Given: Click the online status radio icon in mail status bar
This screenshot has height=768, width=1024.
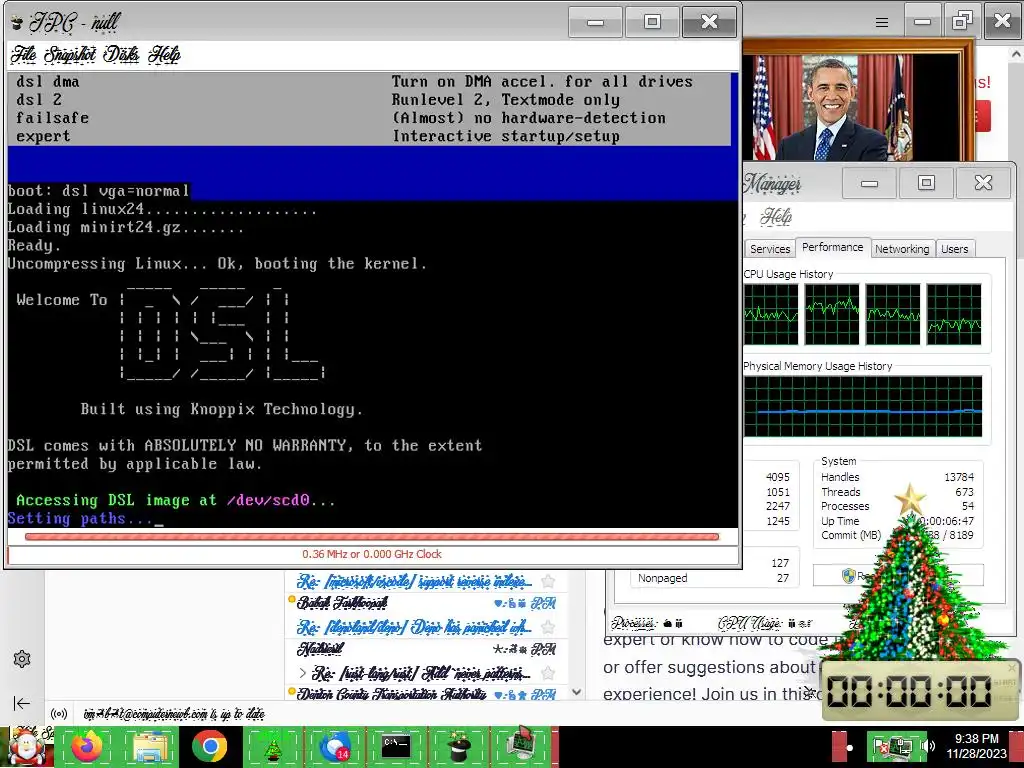Looking at the screenshot, I should point(59,714).
